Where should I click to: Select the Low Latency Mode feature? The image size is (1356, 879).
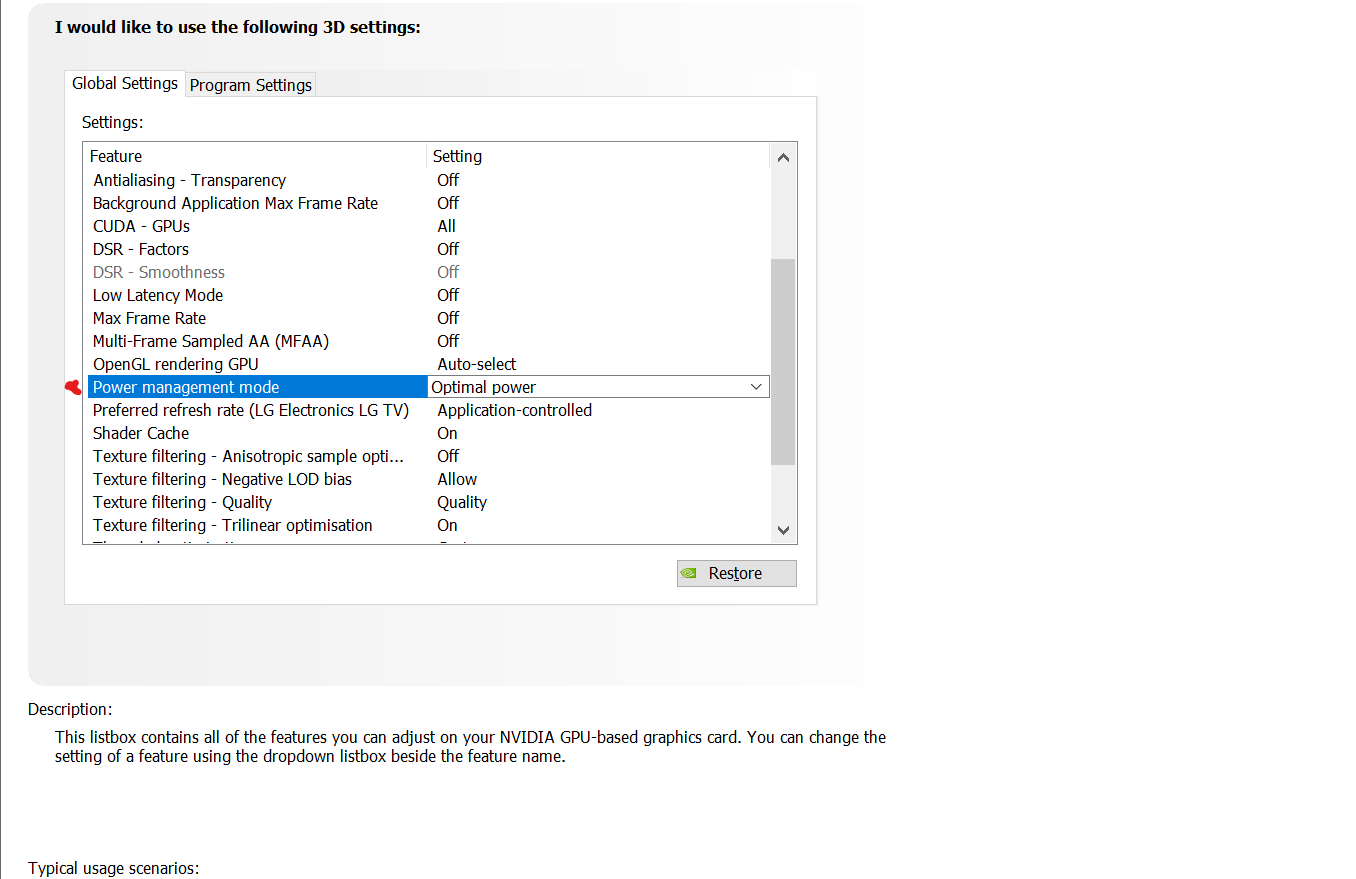tap(157, 295)
